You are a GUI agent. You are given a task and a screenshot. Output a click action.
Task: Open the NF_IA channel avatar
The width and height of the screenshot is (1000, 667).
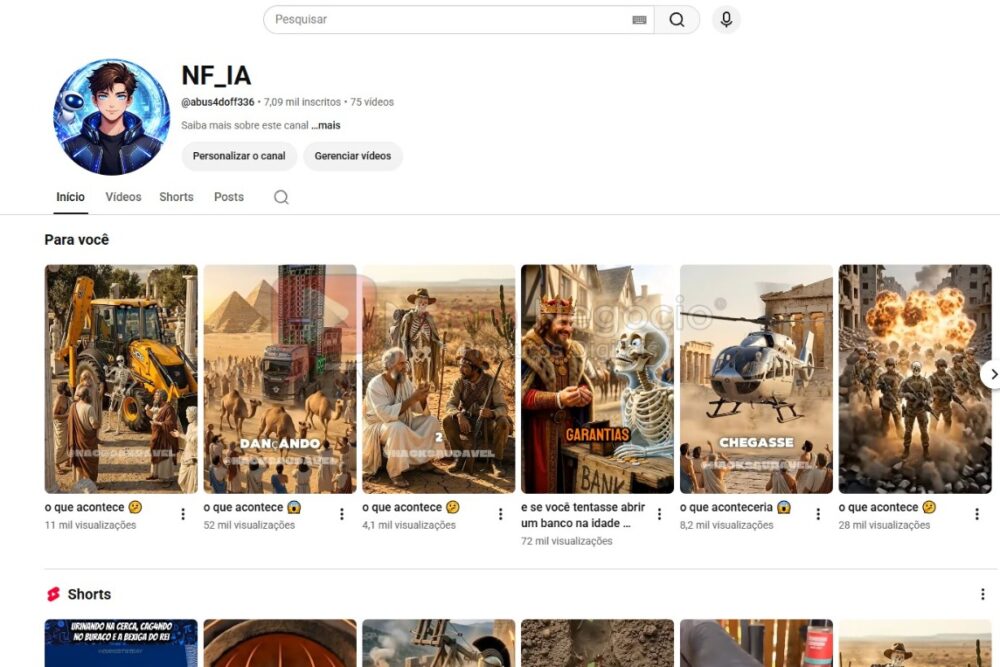click(x=112, y=117)
